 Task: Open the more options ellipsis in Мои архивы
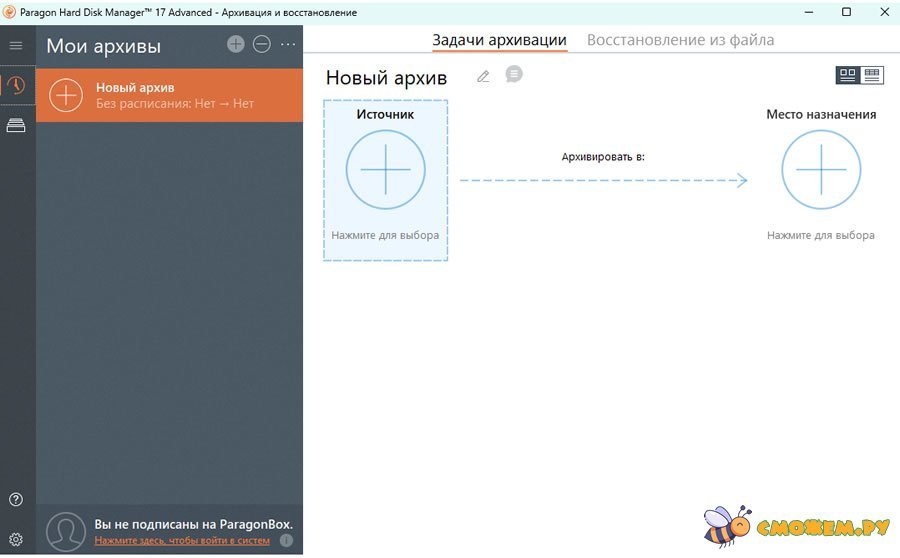coord(288,44)
